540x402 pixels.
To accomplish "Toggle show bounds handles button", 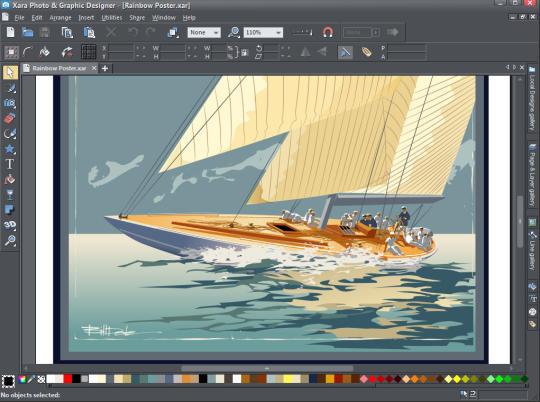I will 11,52.
